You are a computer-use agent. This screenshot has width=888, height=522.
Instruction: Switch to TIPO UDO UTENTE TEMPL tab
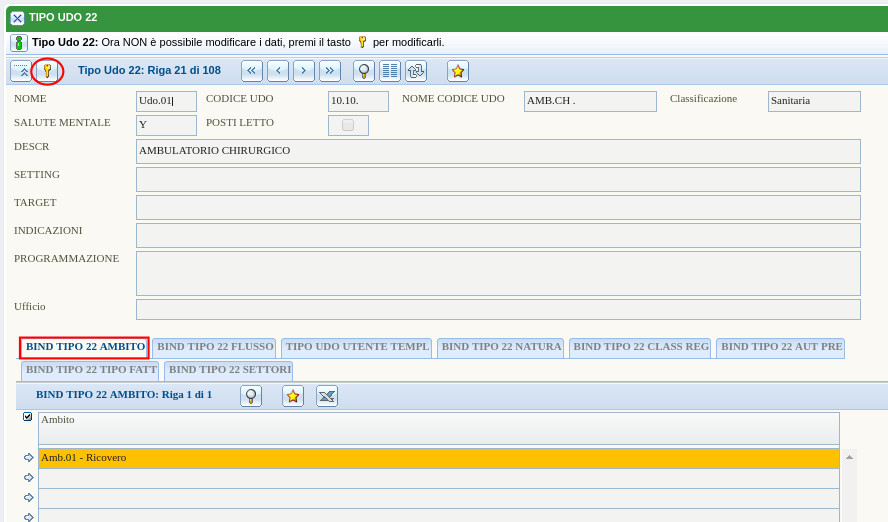[x=357, y=347]
